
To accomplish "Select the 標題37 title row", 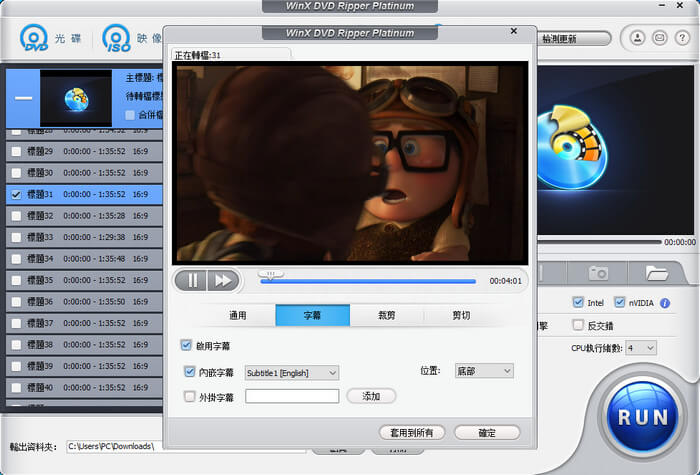I will [x=84, y=323].
